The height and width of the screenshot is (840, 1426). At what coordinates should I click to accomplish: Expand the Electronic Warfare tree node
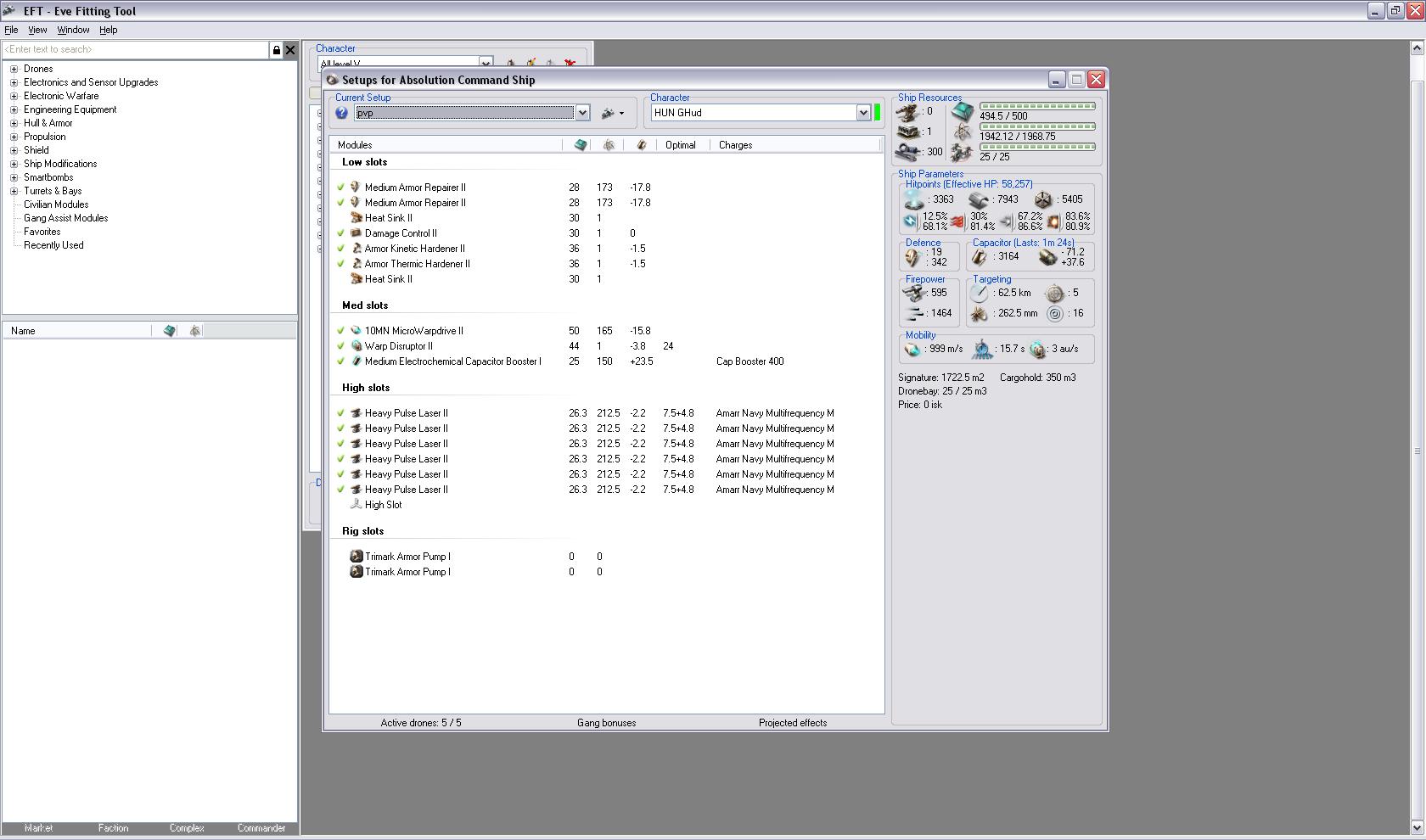coord(14,96)
